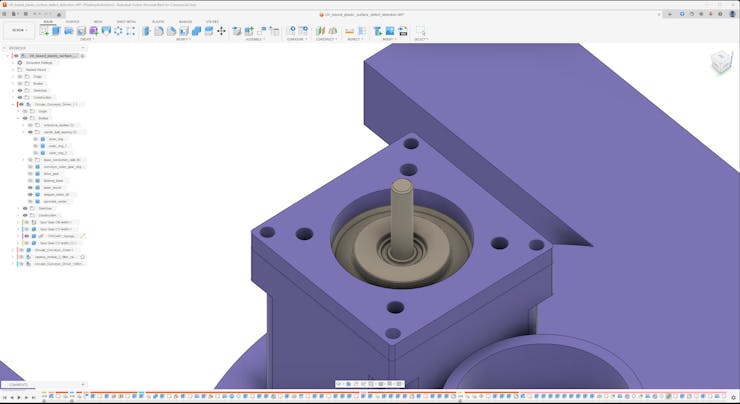The image size is (740, 404).
Task: Toggle eye of Bodies under Circular_Conveyor_Driver
Action: 25,118
